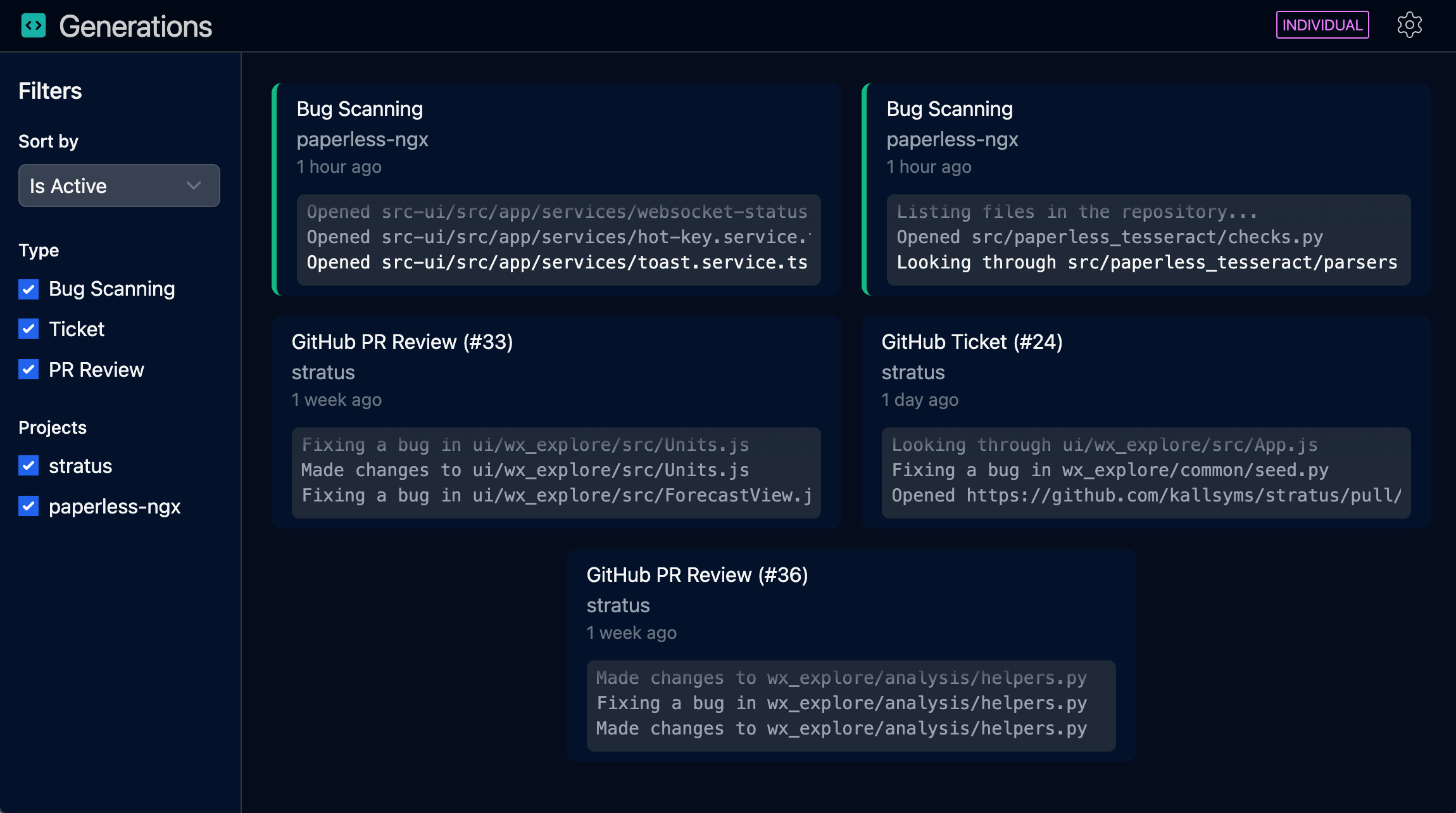Screen dimensions: 1456x813
Task: Click 'Fixing a bug in wx_explore/analysis/helpers.py' line
Action: click(x=842, y=703)
